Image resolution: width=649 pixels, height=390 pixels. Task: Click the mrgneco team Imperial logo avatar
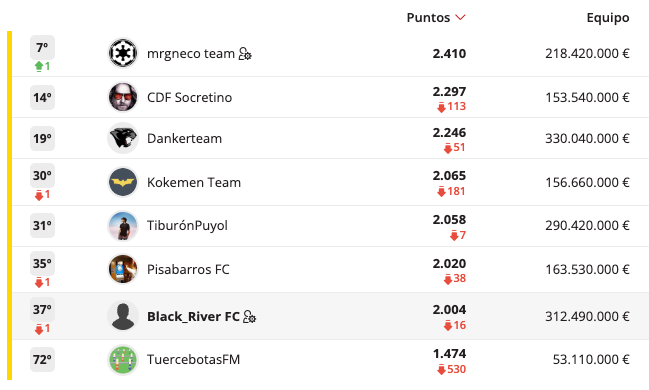click(x=123, y=53)
